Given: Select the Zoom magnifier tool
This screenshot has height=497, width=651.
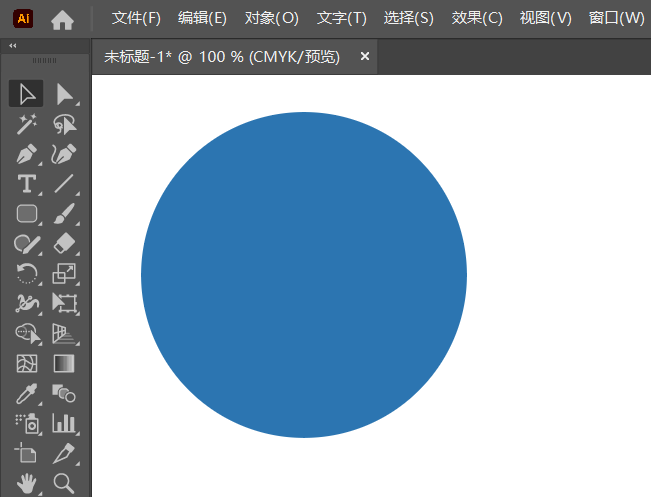Looking at the screenshot, I should 64,483.
